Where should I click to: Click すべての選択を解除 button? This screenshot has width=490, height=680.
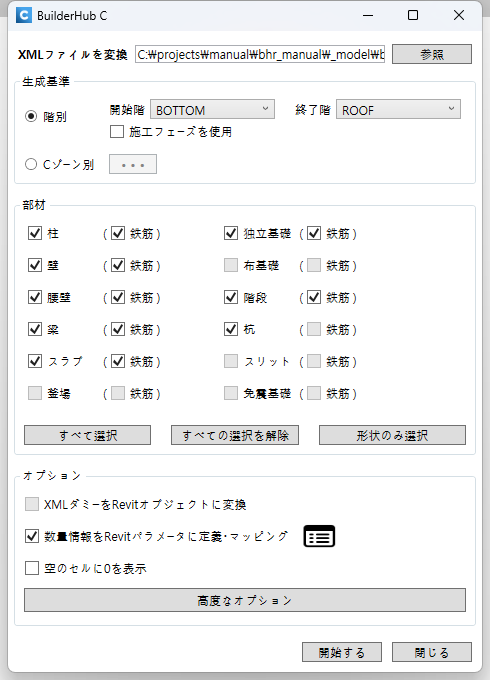[235, 435]
